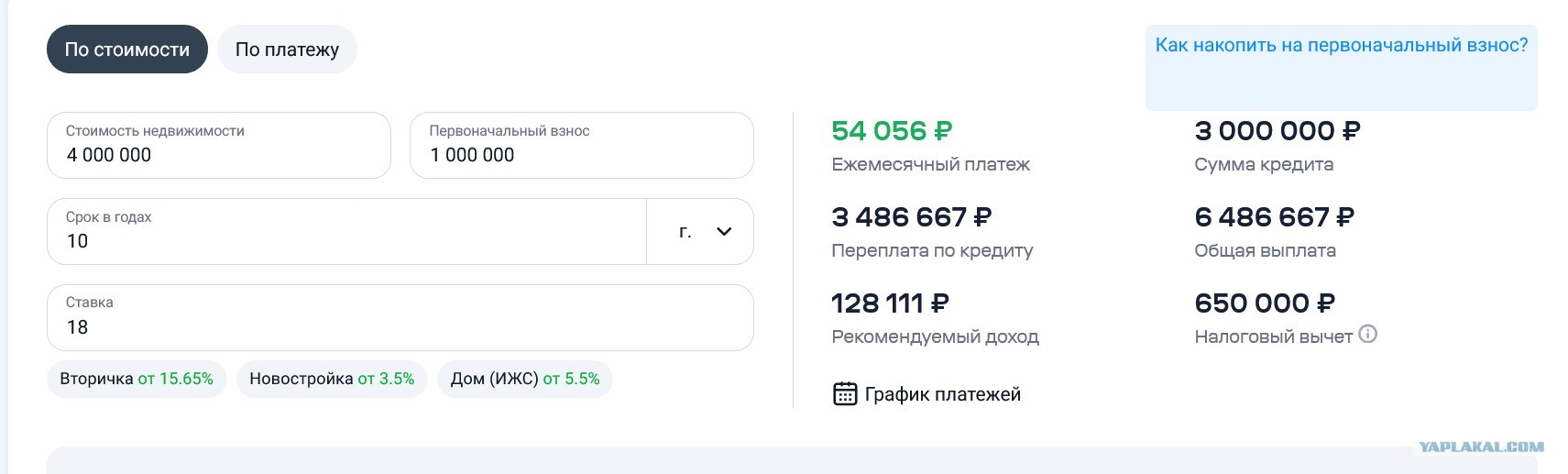1568x474 pixels.
Task: Click the 'Срок в годах' input field
Action: pyautogui.click(x=346, y=232)
